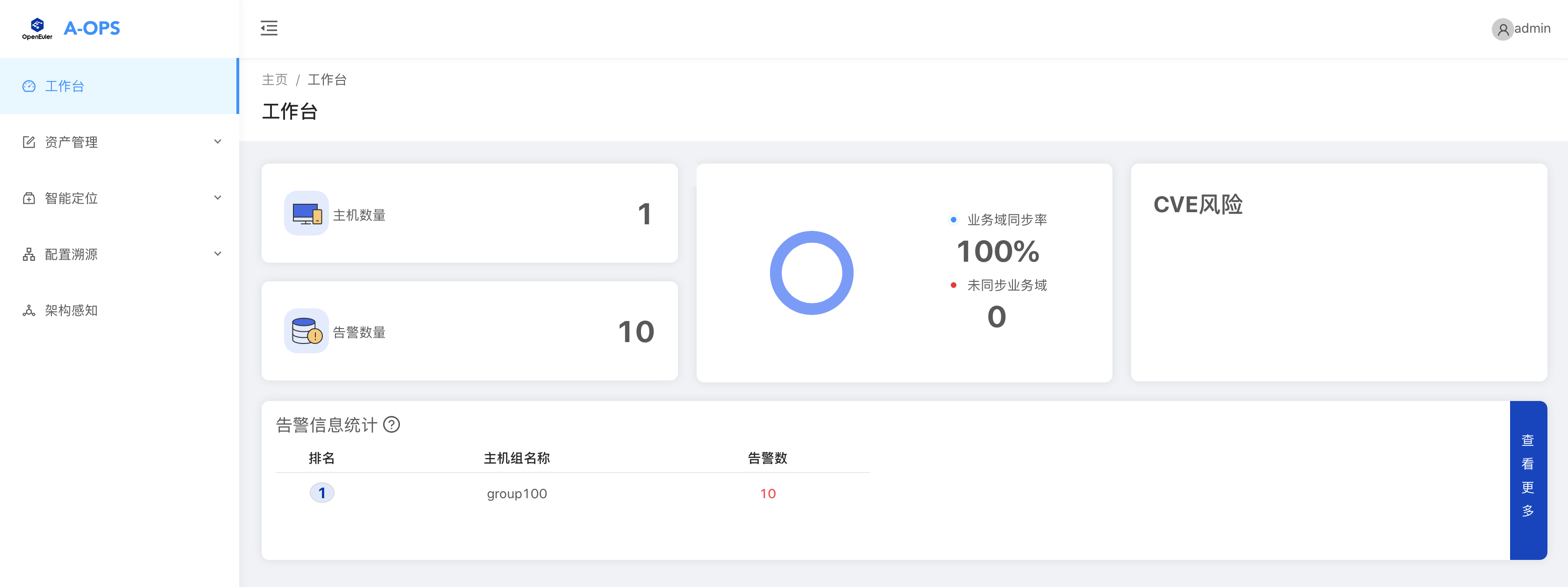
Task: Click the alert count database icon
Action: click(x=306, y=331)
